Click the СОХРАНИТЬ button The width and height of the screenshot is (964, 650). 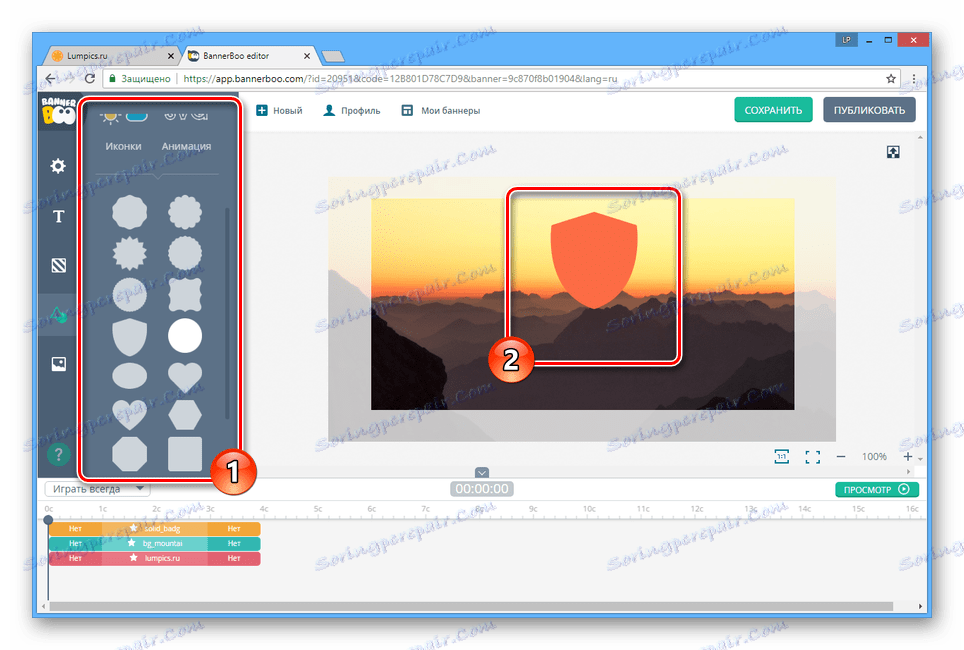point(773,110)
